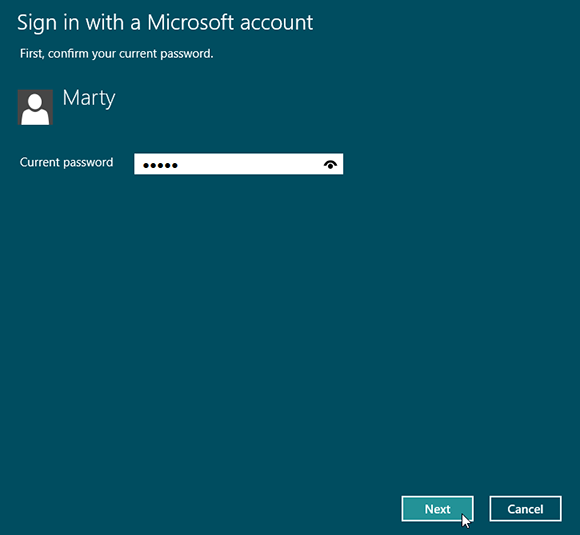Show typed characters via the reveal eye
The height and width of the screenshot is (535, 580).
330,164
